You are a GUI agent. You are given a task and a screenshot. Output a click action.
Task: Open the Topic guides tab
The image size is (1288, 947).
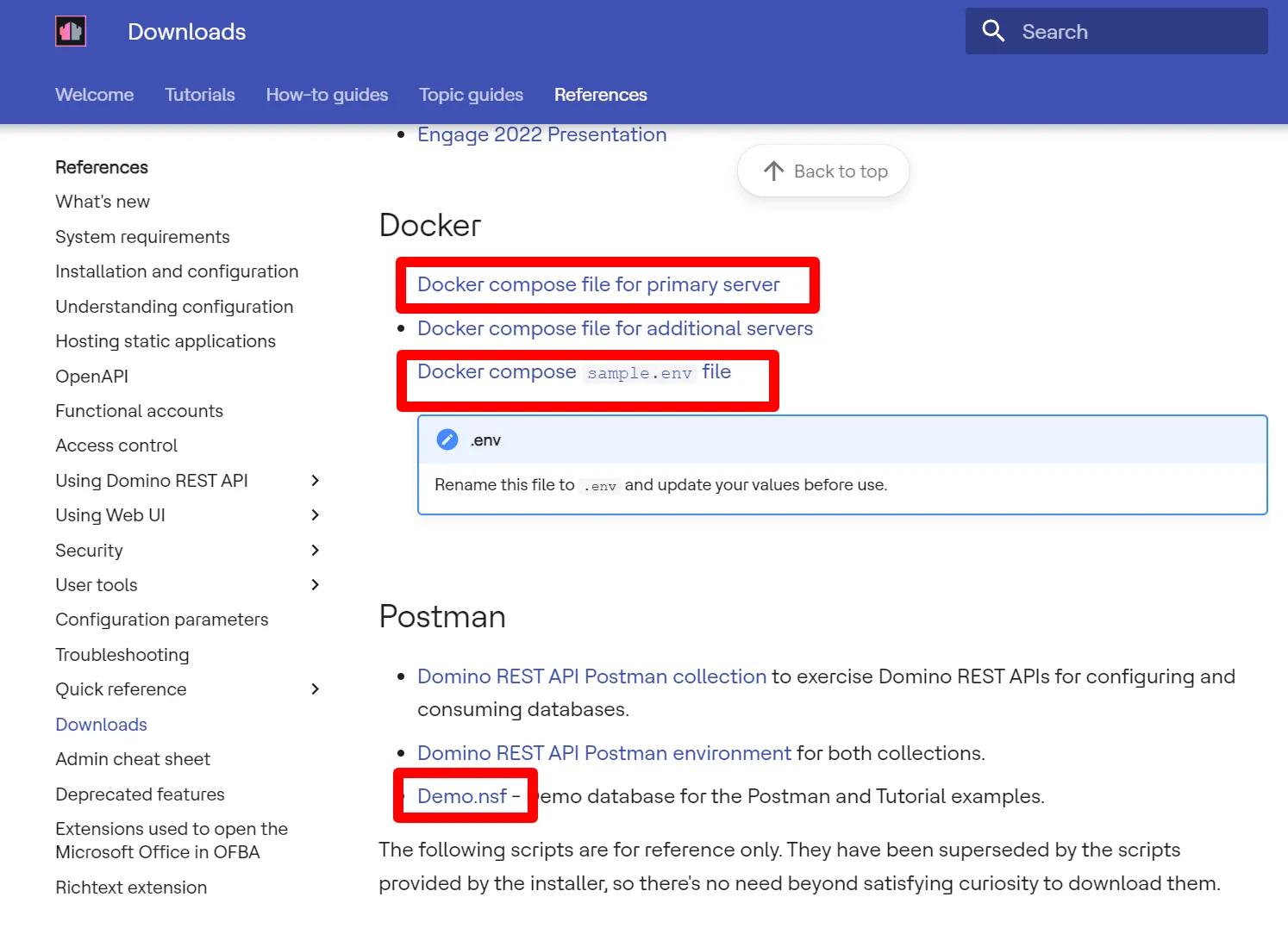pos(471,95)
